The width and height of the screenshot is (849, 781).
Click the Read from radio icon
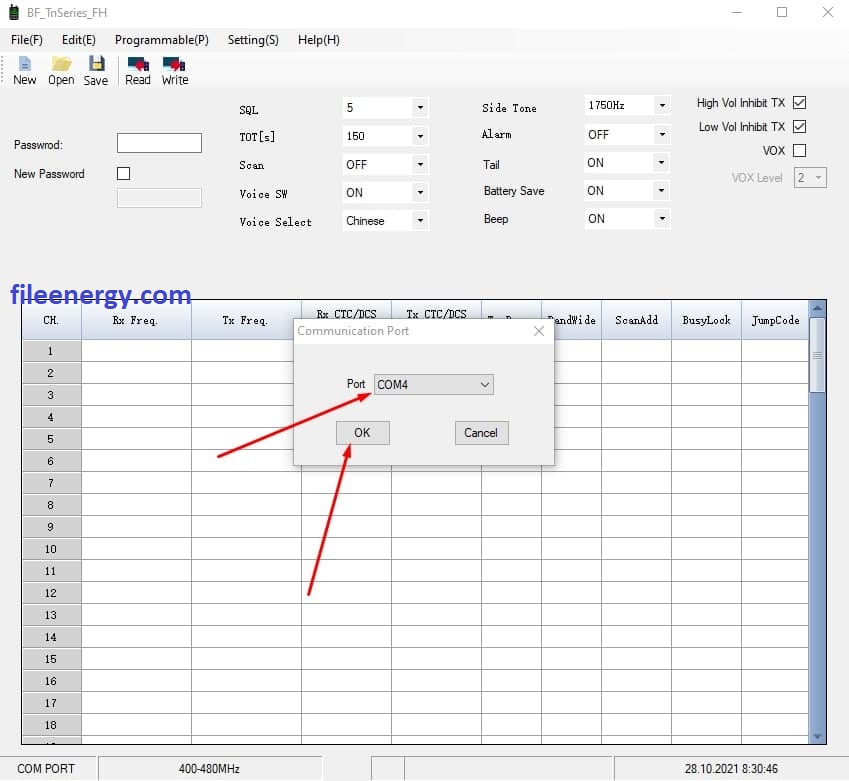[x=138, y=70]
